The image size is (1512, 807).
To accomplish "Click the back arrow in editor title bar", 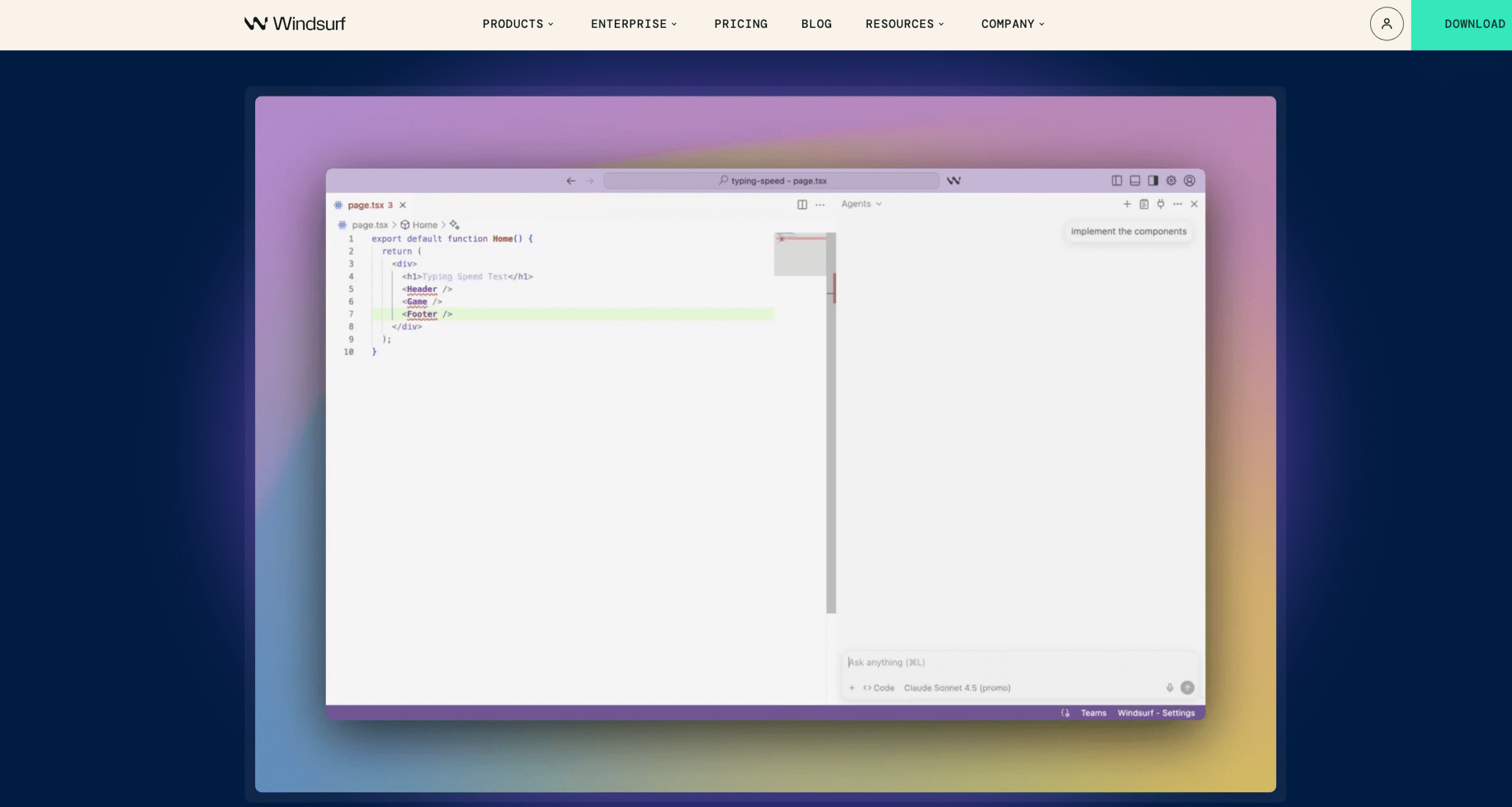I will 571,181.
